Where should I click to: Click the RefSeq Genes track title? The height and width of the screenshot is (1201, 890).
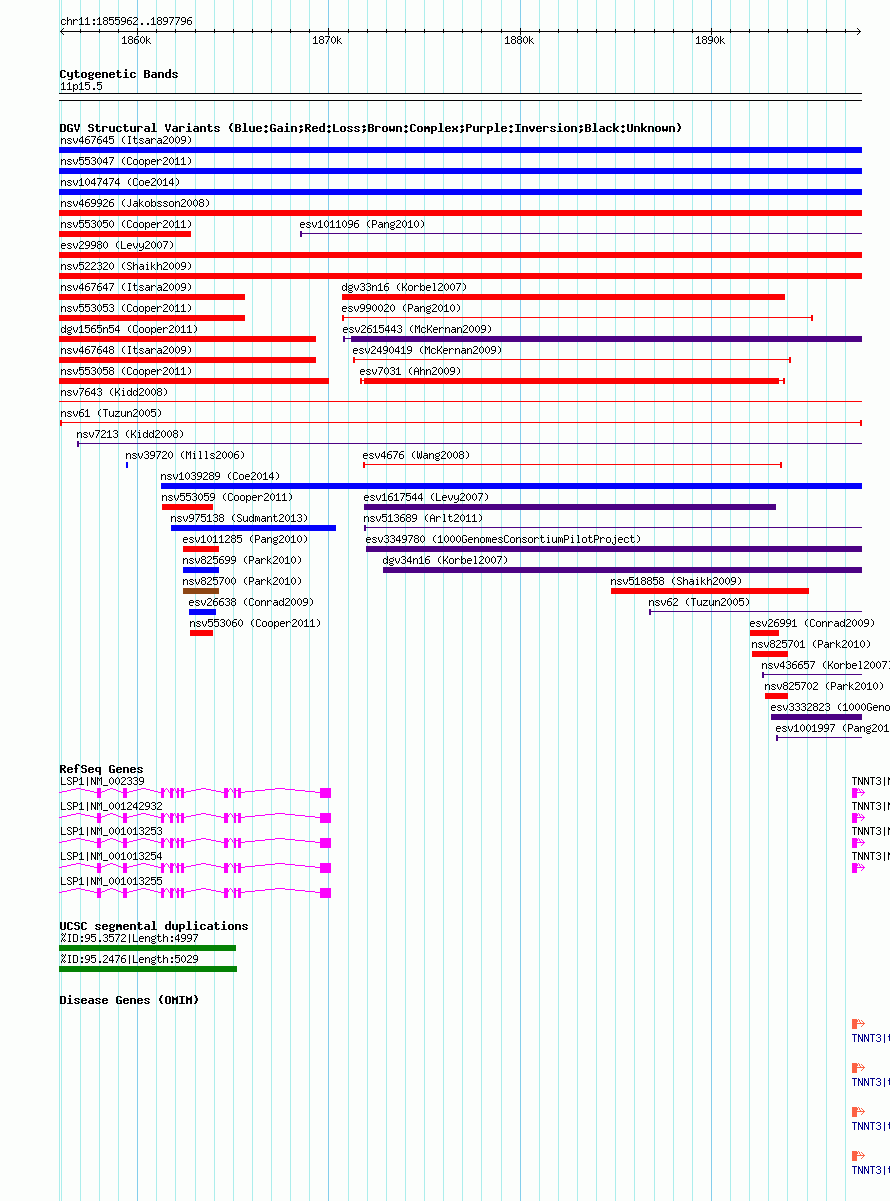(x=101, y=769)
